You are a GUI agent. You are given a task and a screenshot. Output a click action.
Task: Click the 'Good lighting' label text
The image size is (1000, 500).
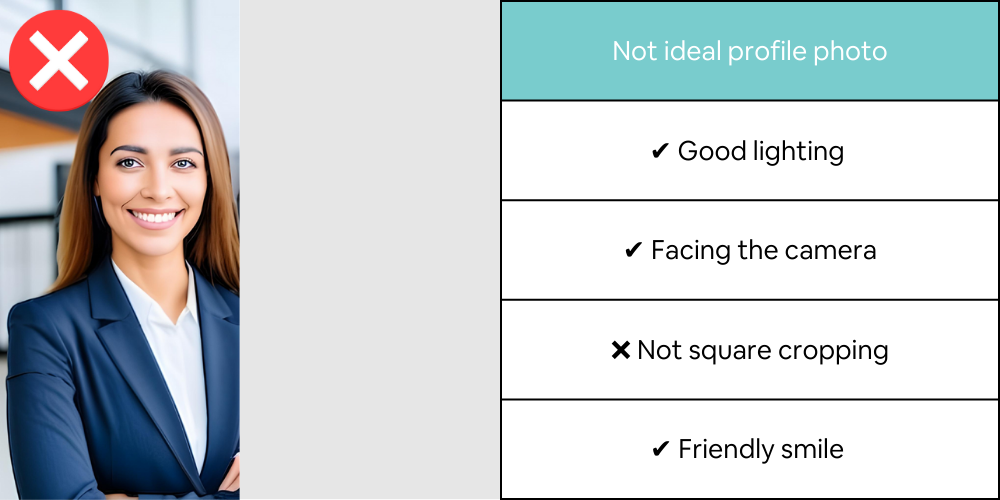click(x=761, y=151)
